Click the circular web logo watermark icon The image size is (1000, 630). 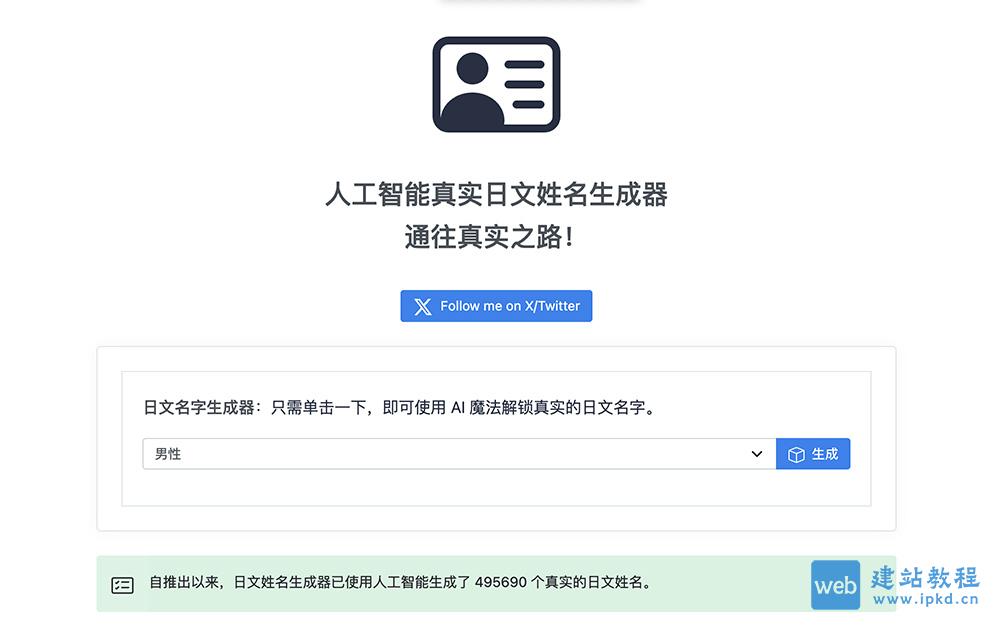[x=836, y=585]
